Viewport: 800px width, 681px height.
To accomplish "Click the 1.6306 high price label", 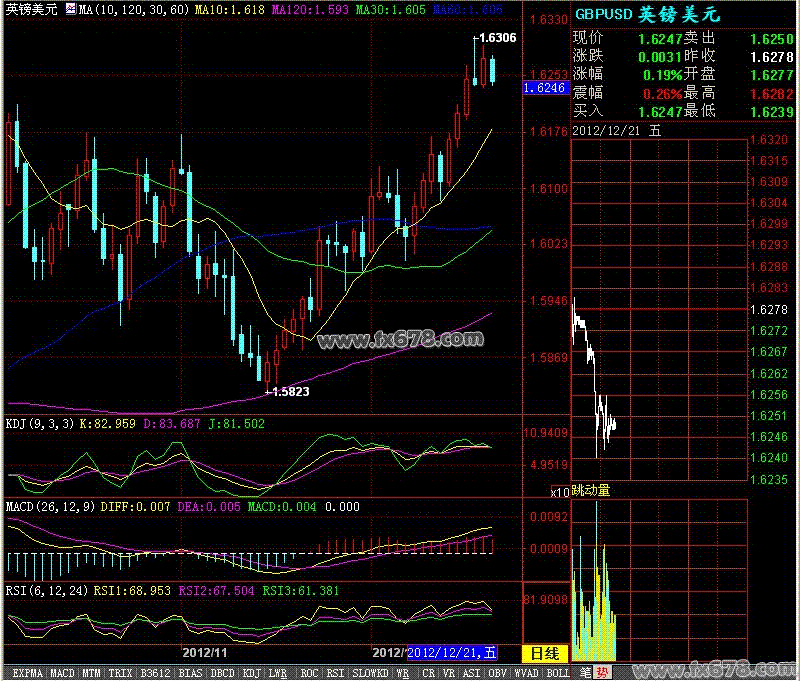I will pyautogui.click(x=498, y=38).
